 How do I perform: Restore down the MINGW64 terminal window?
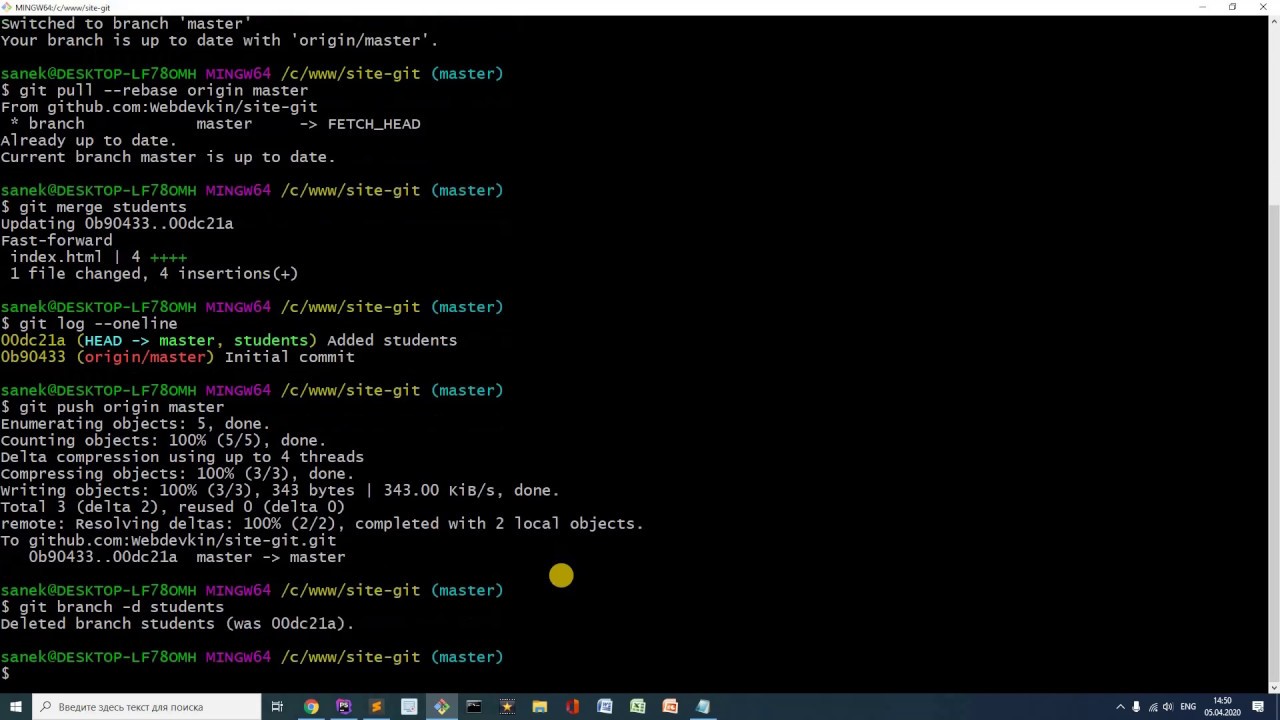pyautogui.click(x=1233, y=7)
